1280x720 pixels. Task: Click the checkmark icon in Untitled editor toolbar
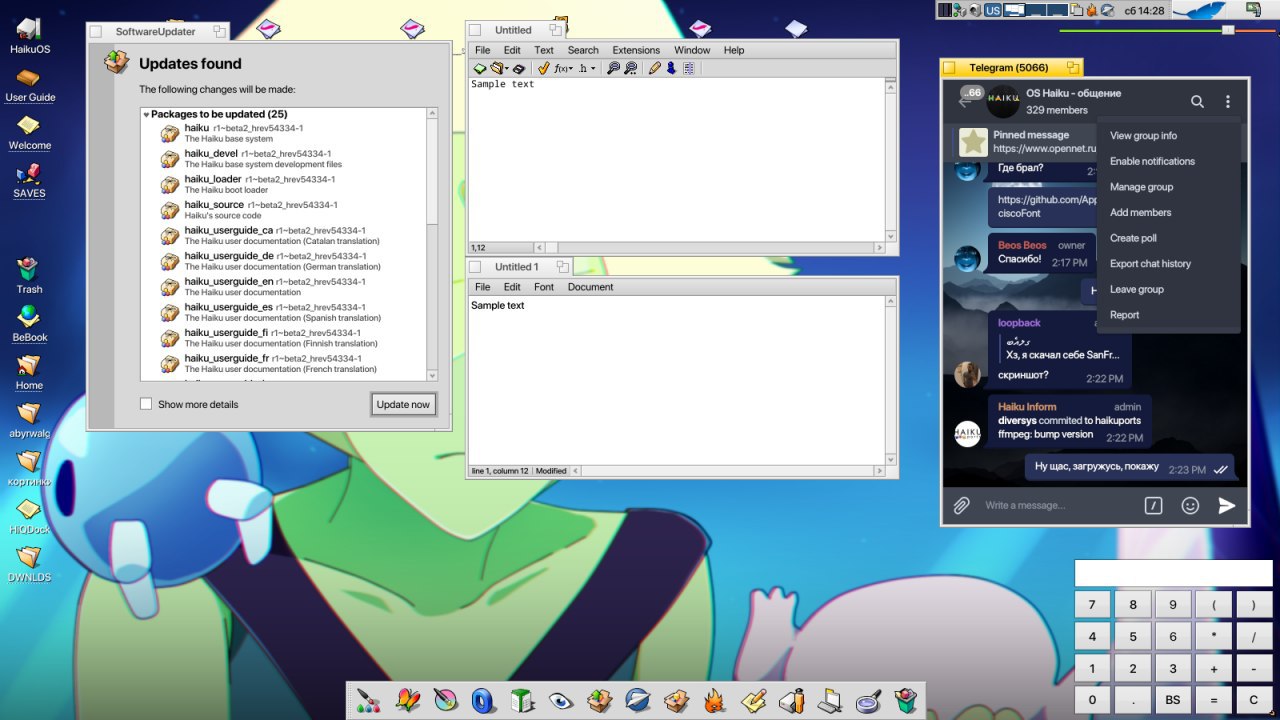pos(543,69)
